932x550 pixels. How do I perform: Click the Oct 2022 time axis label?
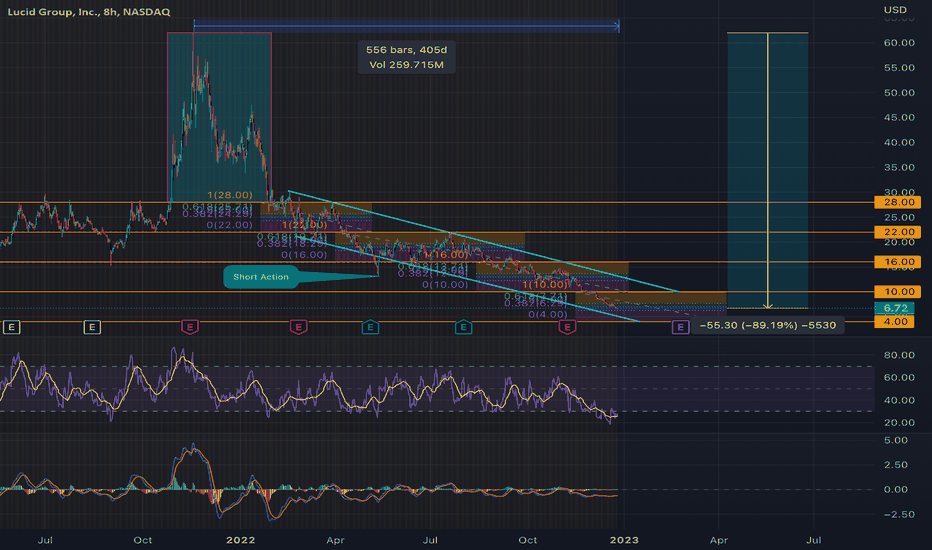coord(528,540)
